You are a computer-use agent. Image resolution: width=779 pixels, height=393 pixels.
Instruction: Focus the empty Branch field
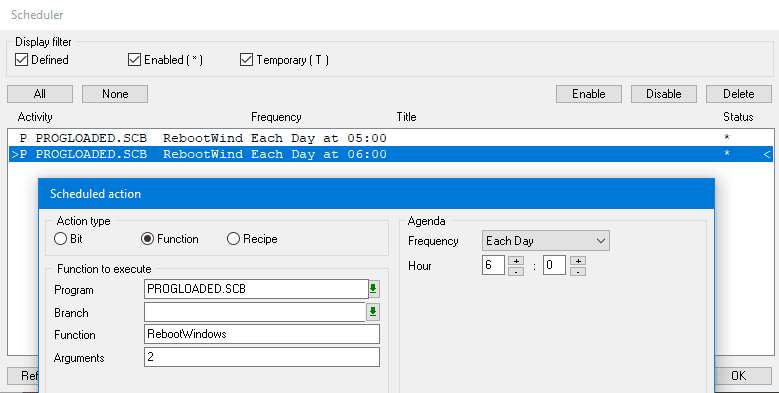click(255, 312)
